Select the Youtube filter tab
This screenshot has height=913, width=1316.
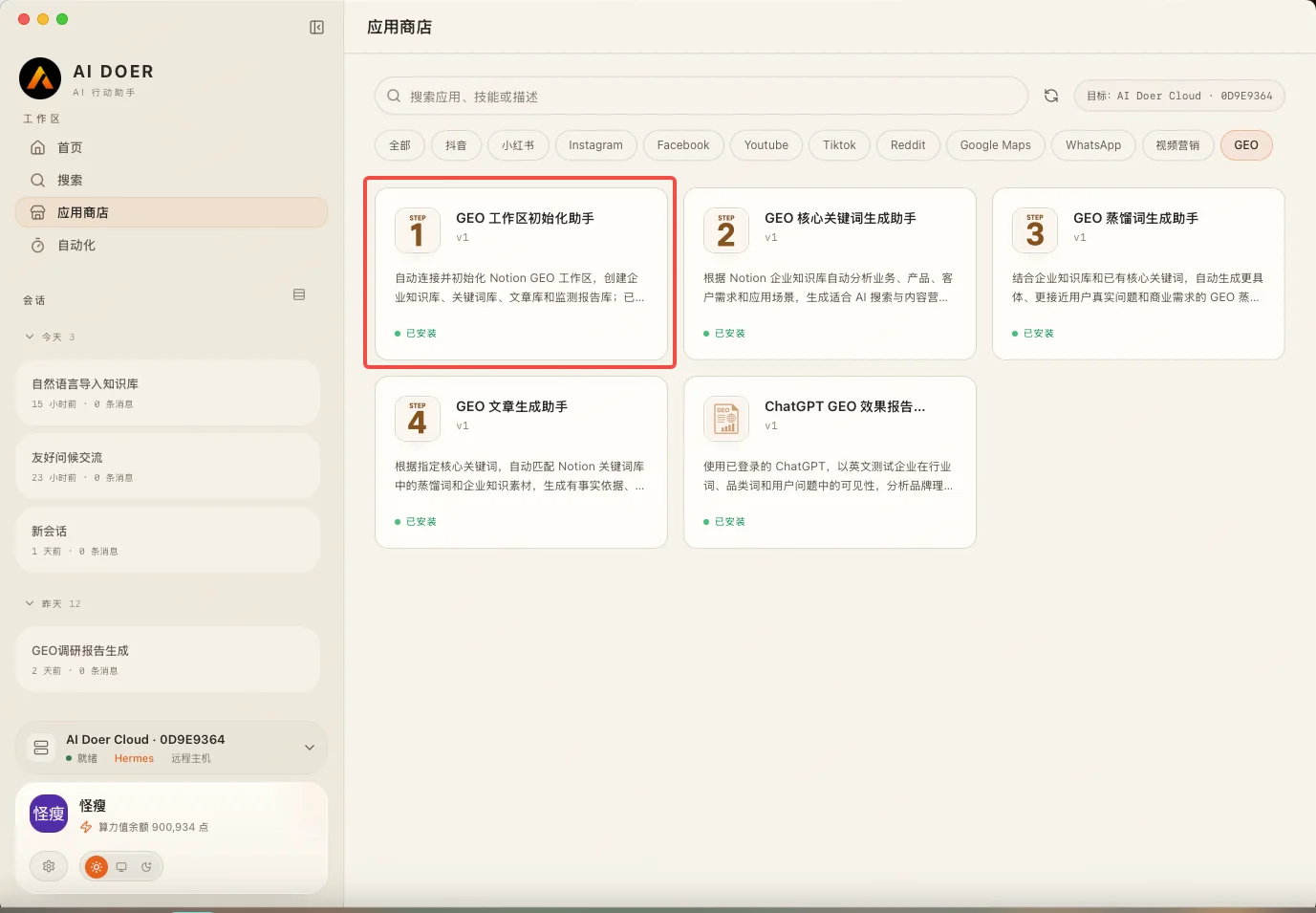pos(766,145)
